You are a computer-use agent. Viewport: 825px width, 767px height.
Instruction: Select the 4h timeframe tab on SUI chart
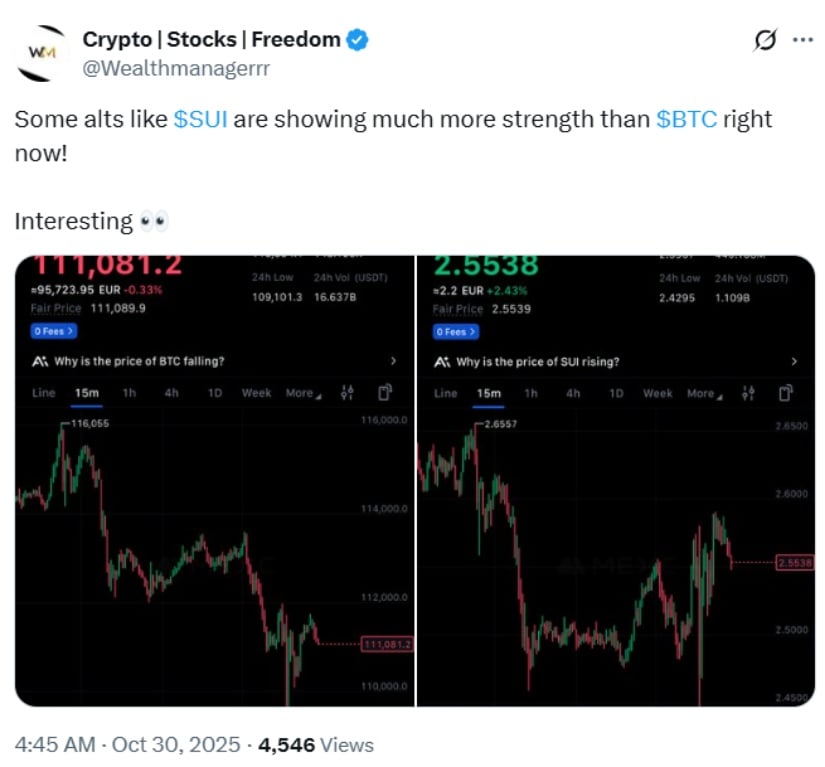pos(573,393)
